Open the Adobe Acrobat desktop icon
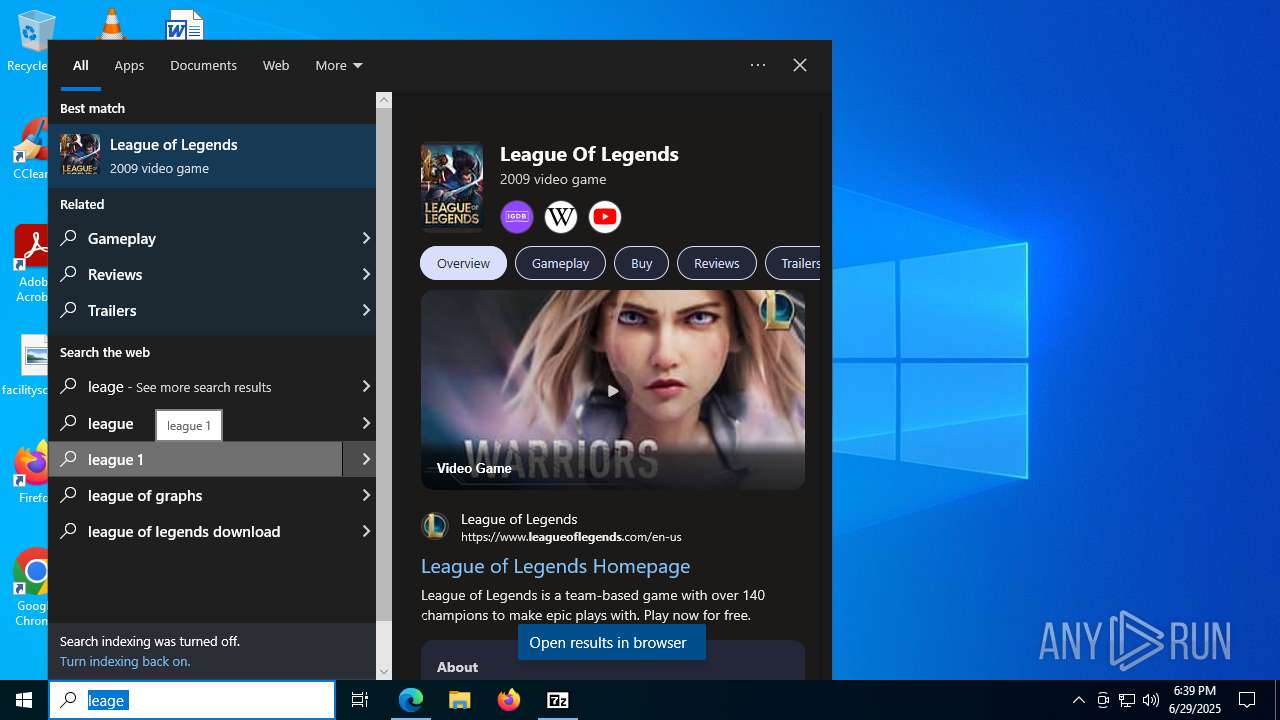1280x720 pixels. pyautogui.click(x=32, y=263)
